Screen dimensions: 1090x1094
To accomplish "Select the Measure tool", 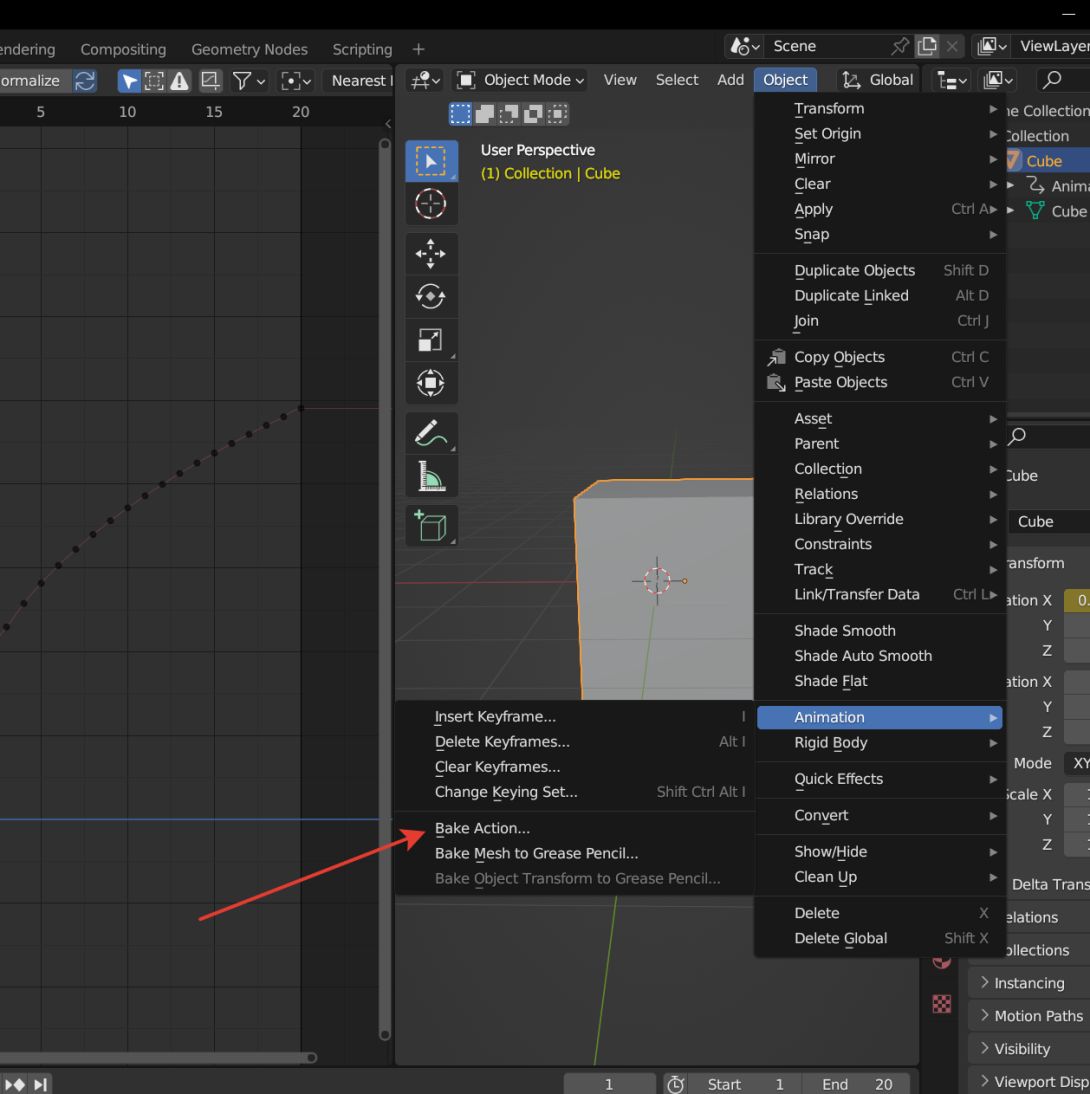I will [x=431, y=476].
